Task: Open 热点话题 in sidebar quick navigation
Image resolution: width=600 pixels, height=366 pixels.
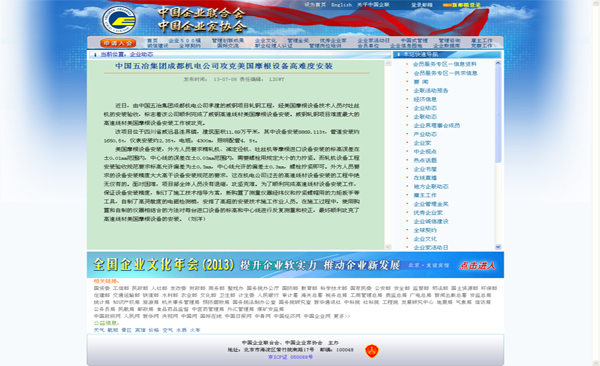Action: (x=425, y=160)
